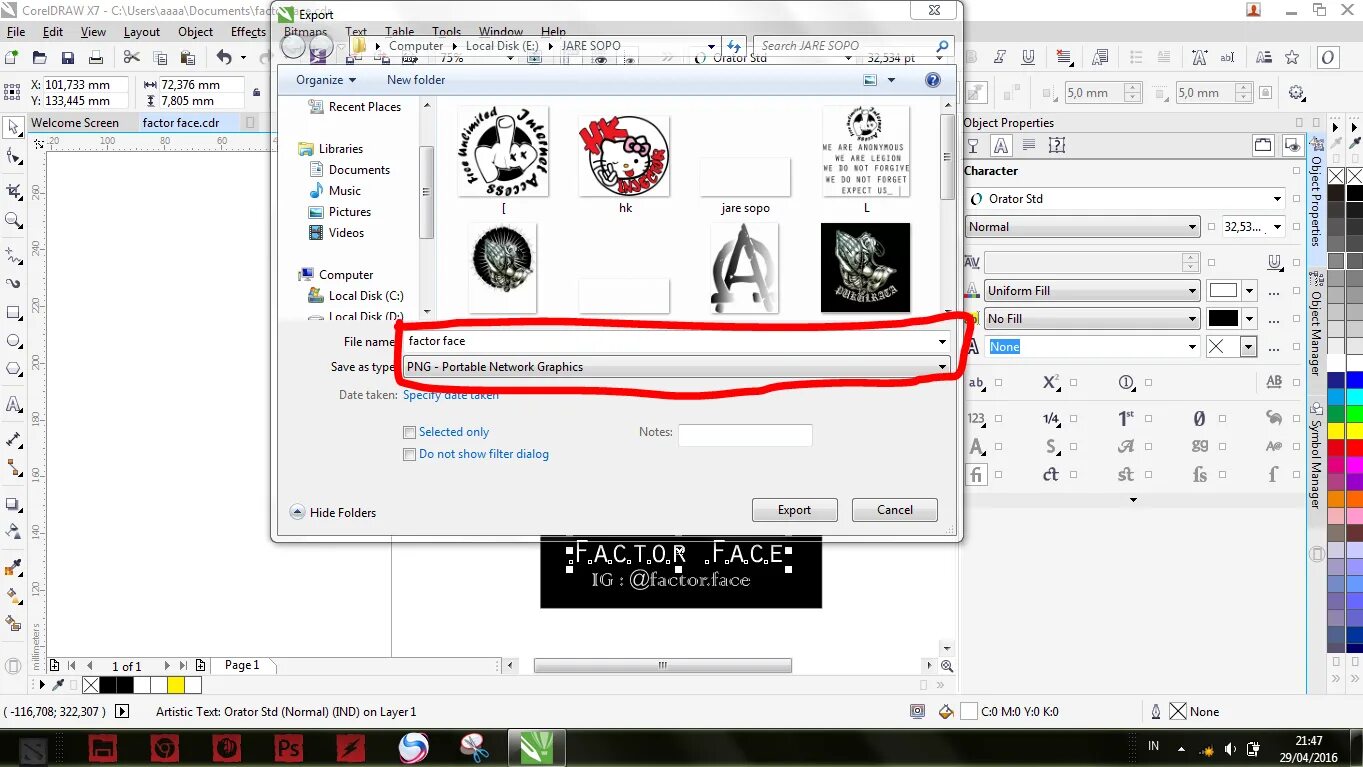Select the Ellipse tool in toolbox

(13, 340)
